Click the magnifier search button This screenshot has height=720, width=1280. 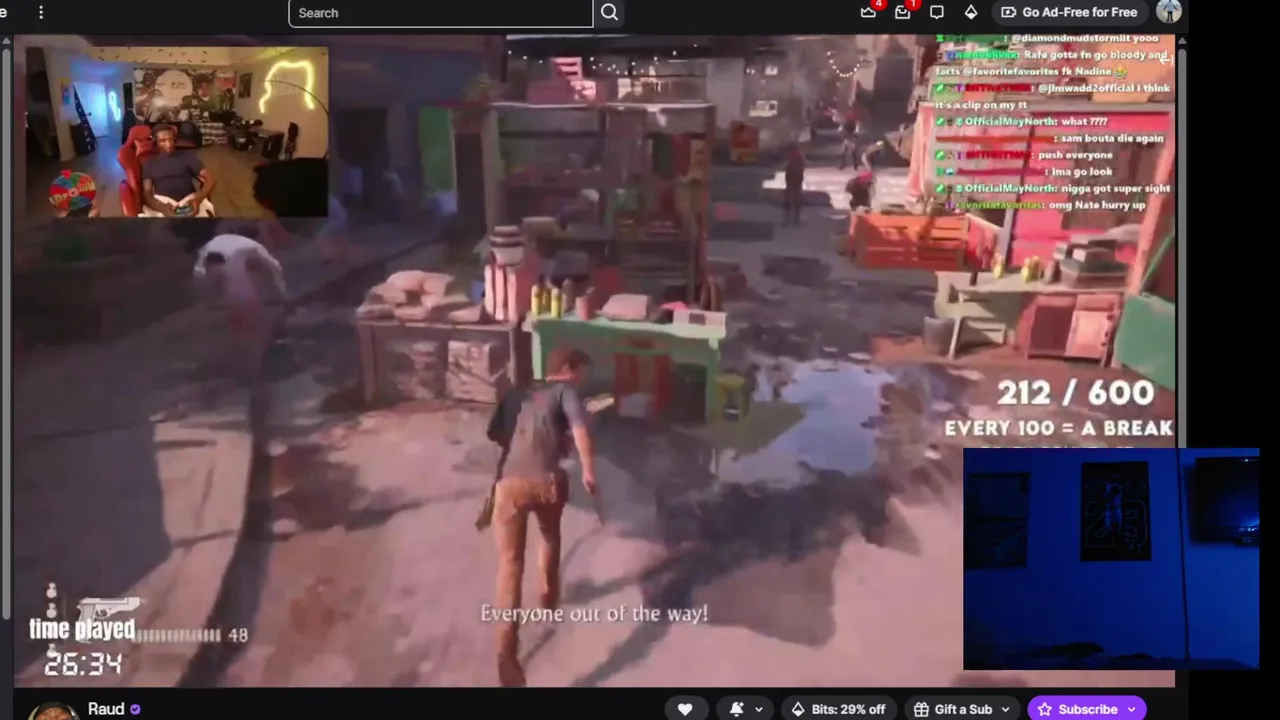[609, 13]
